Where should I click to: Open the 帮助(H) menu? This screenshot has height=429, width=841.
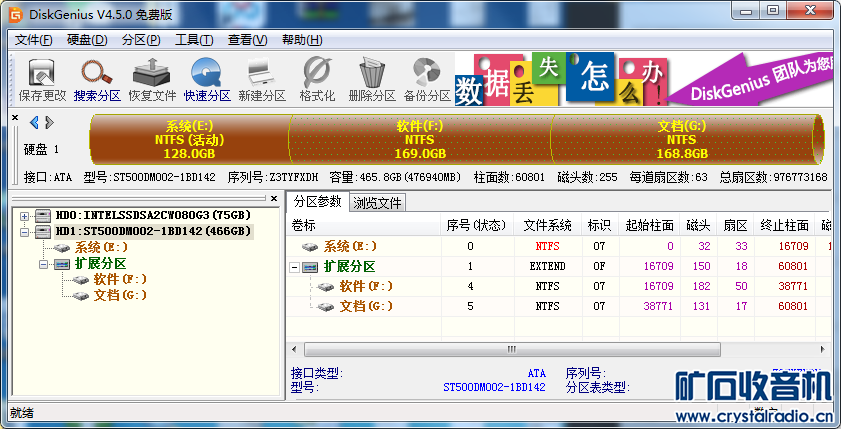(302, 40)
